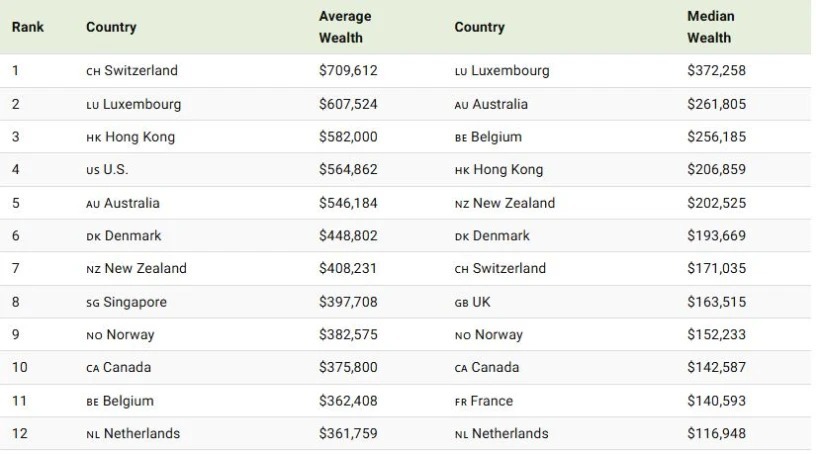This screenshot has width=820, height=454.
Task: Click the rank 12 row number
Action: (20, 434)
